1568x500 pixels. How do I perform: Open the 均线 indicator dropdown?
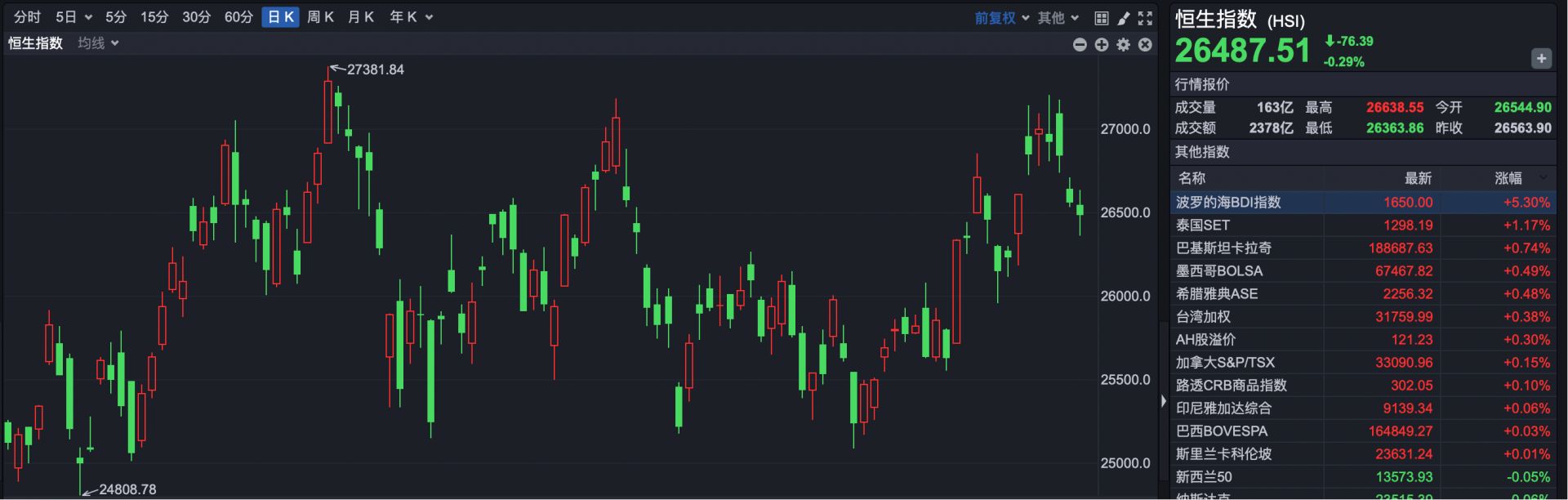pyautogui.click(x=99, y=43)
